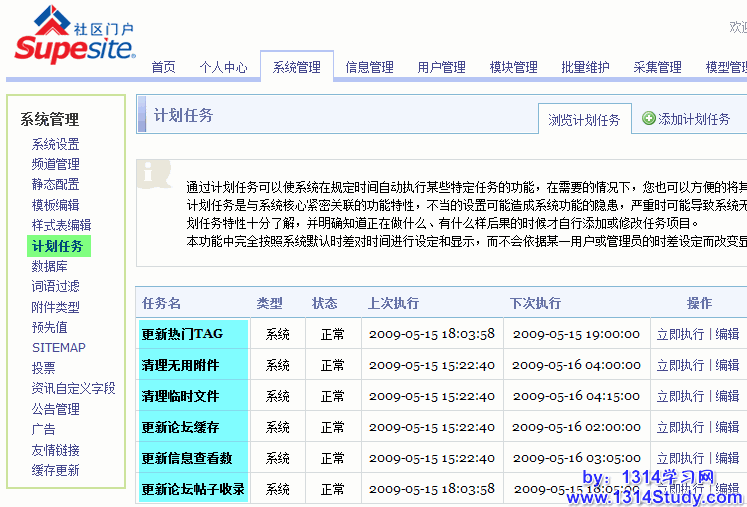The width and height of the screenshot is (747, 507).
Task: Select 缓存更新 in sidebar menu
Action: (55, 470)
